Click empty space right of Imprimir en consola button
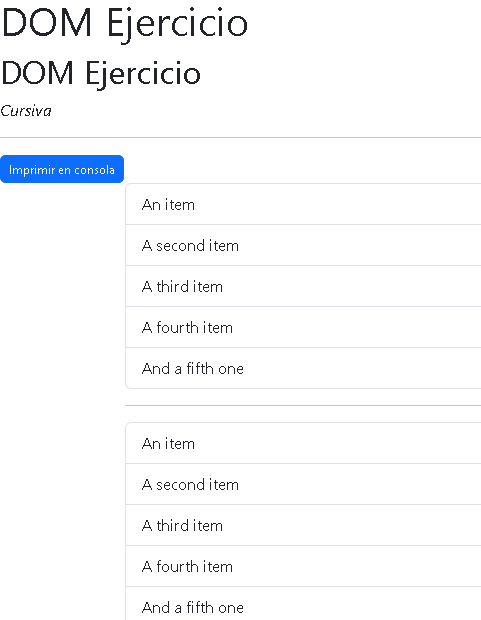The width and height of the screenshot is (481, 620). [x=303, y=169]
